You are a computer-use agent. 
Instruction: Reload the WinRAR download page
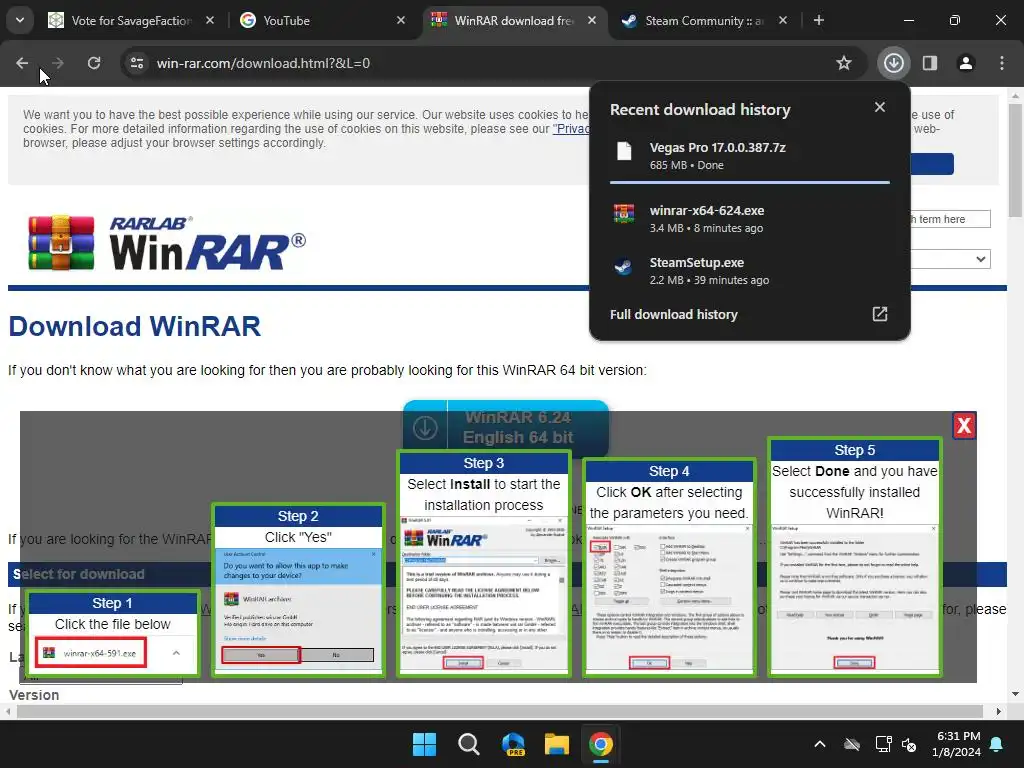pyautogui.click(x=94, y=63)
